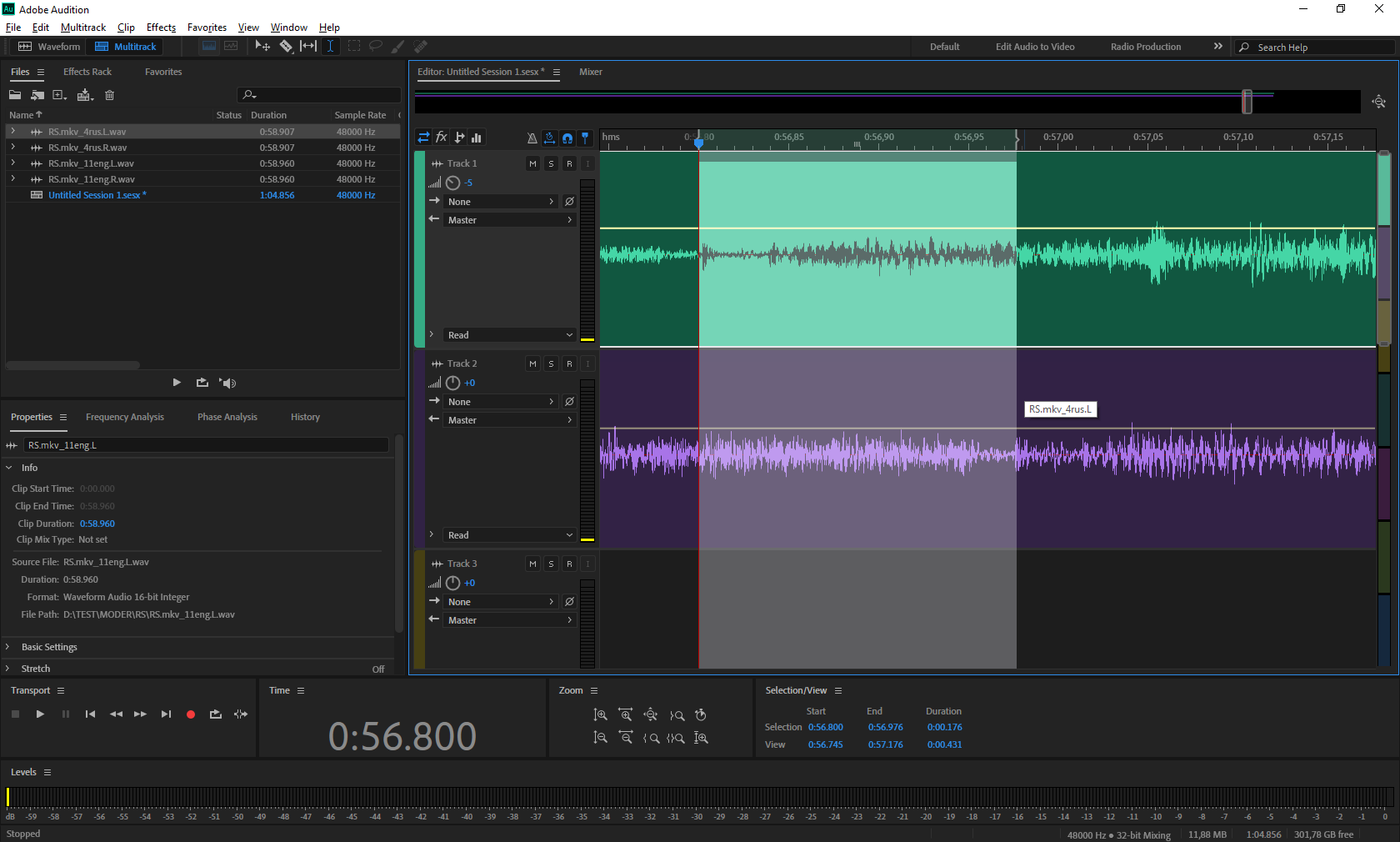1400x842 pixels.
Task: Solo Track 2
Action: [551, 364]
